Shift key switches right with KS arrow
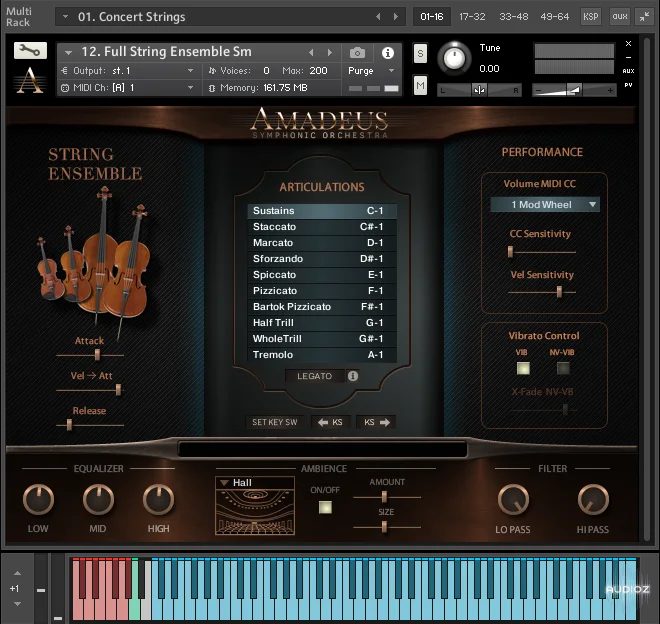 coord(376,422)
